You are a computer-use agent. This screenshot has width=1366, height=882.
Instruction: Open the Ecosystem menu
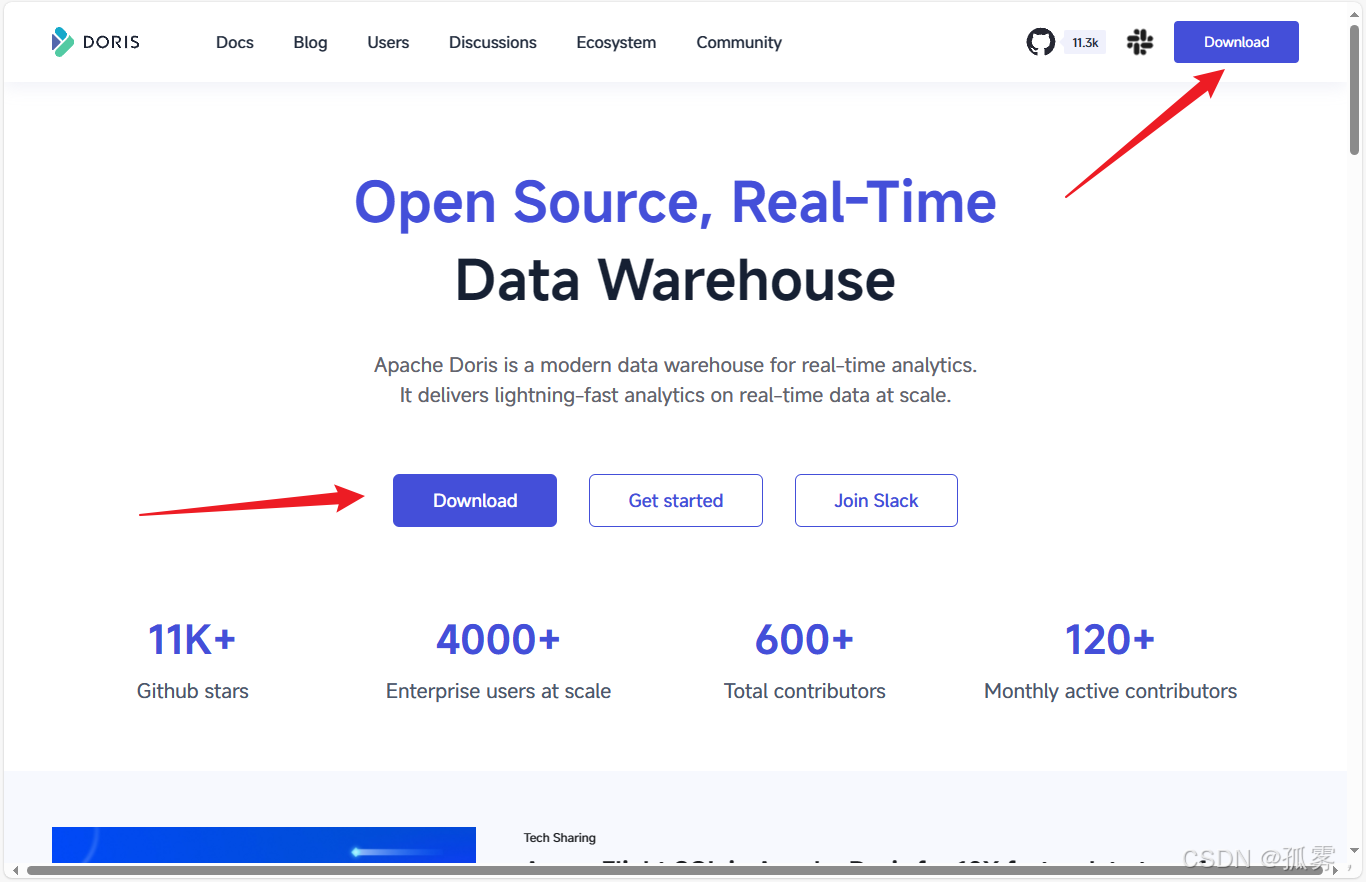click(x=616, y=42)
